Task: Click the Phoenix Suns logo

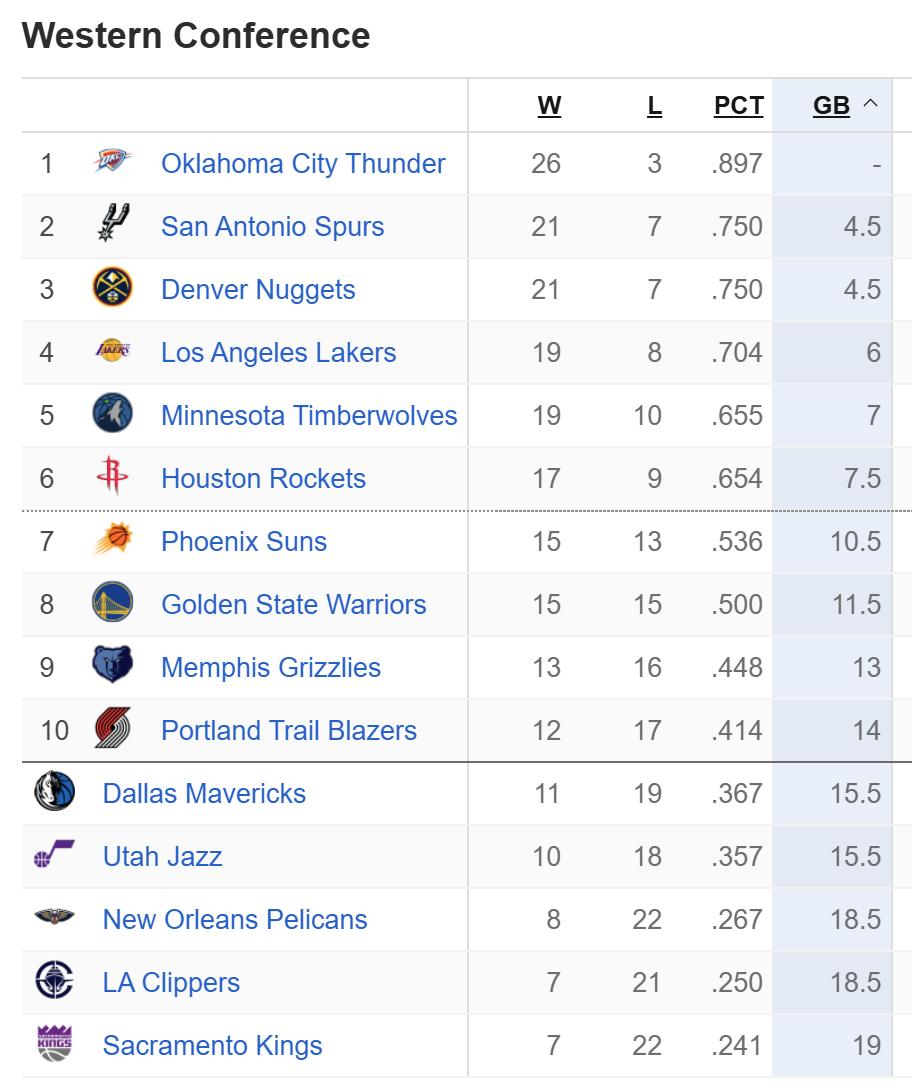Action: [112, 541]
